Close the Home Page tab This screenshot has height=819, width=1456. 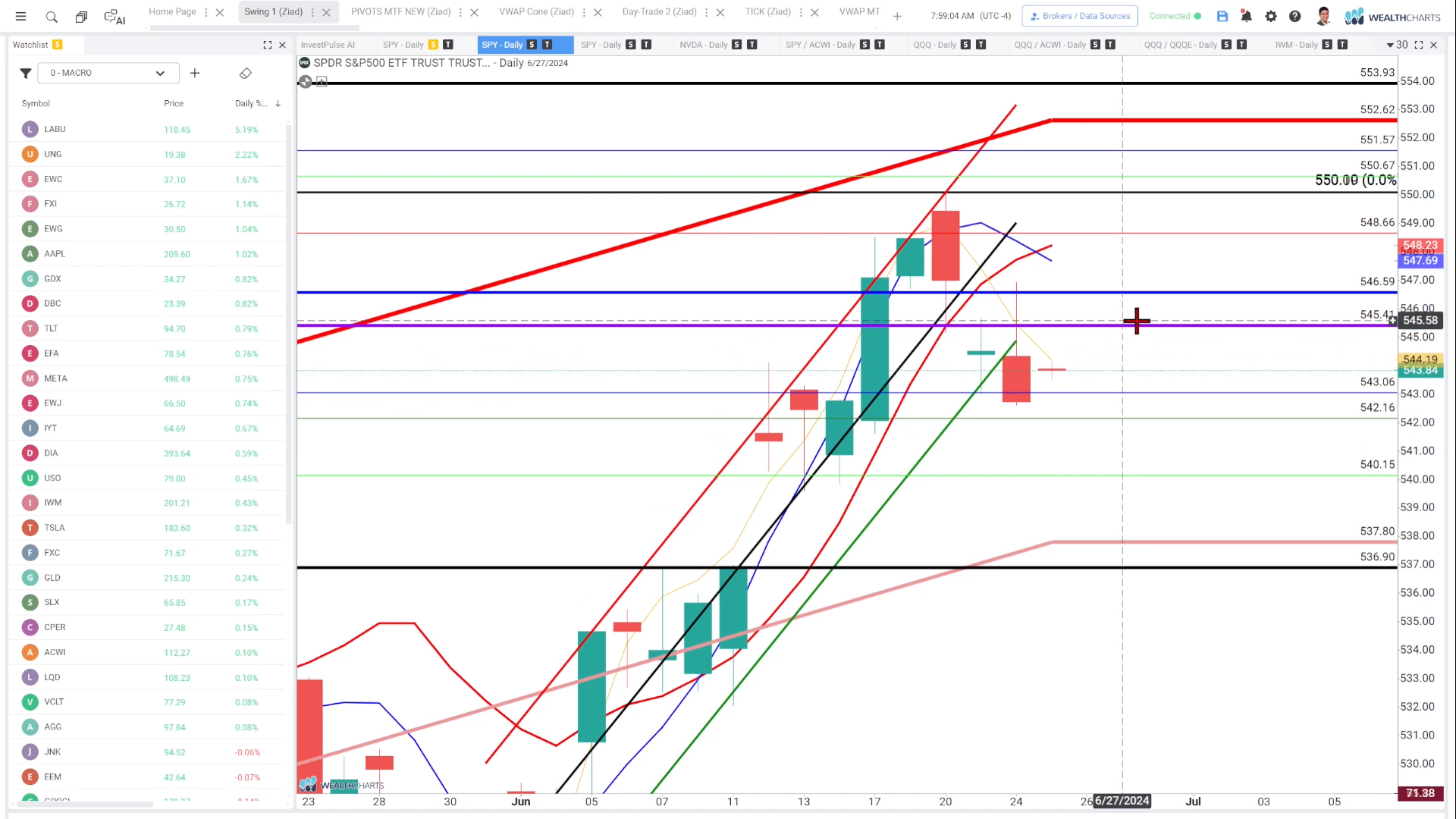tap(220, 12)
